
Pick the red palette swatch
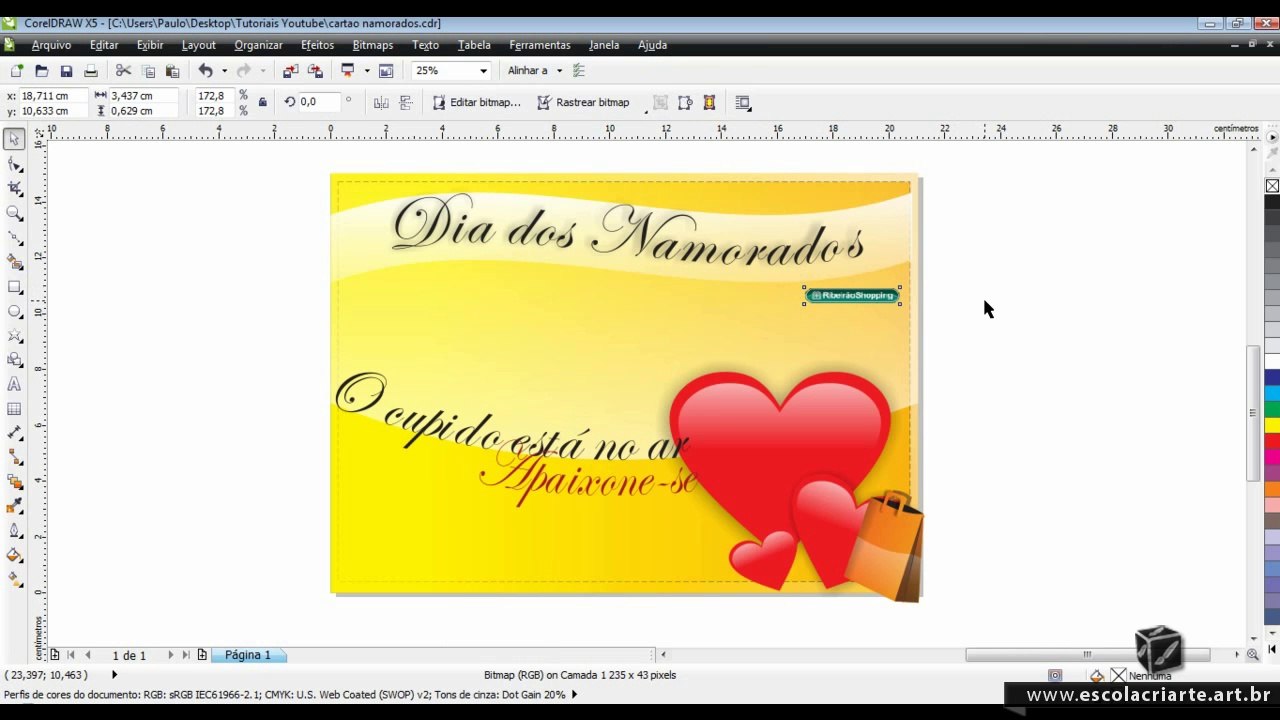point(1272,440)
